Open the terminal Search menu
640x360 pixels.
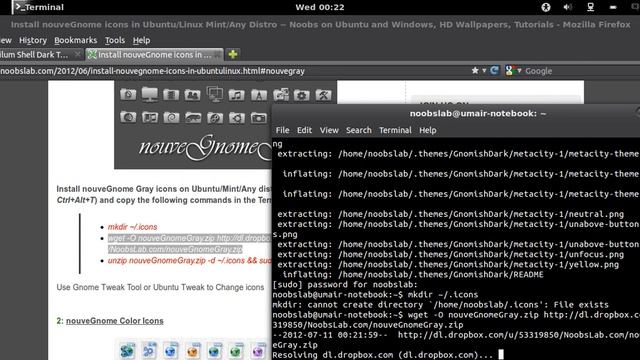[x=359, y=130]
